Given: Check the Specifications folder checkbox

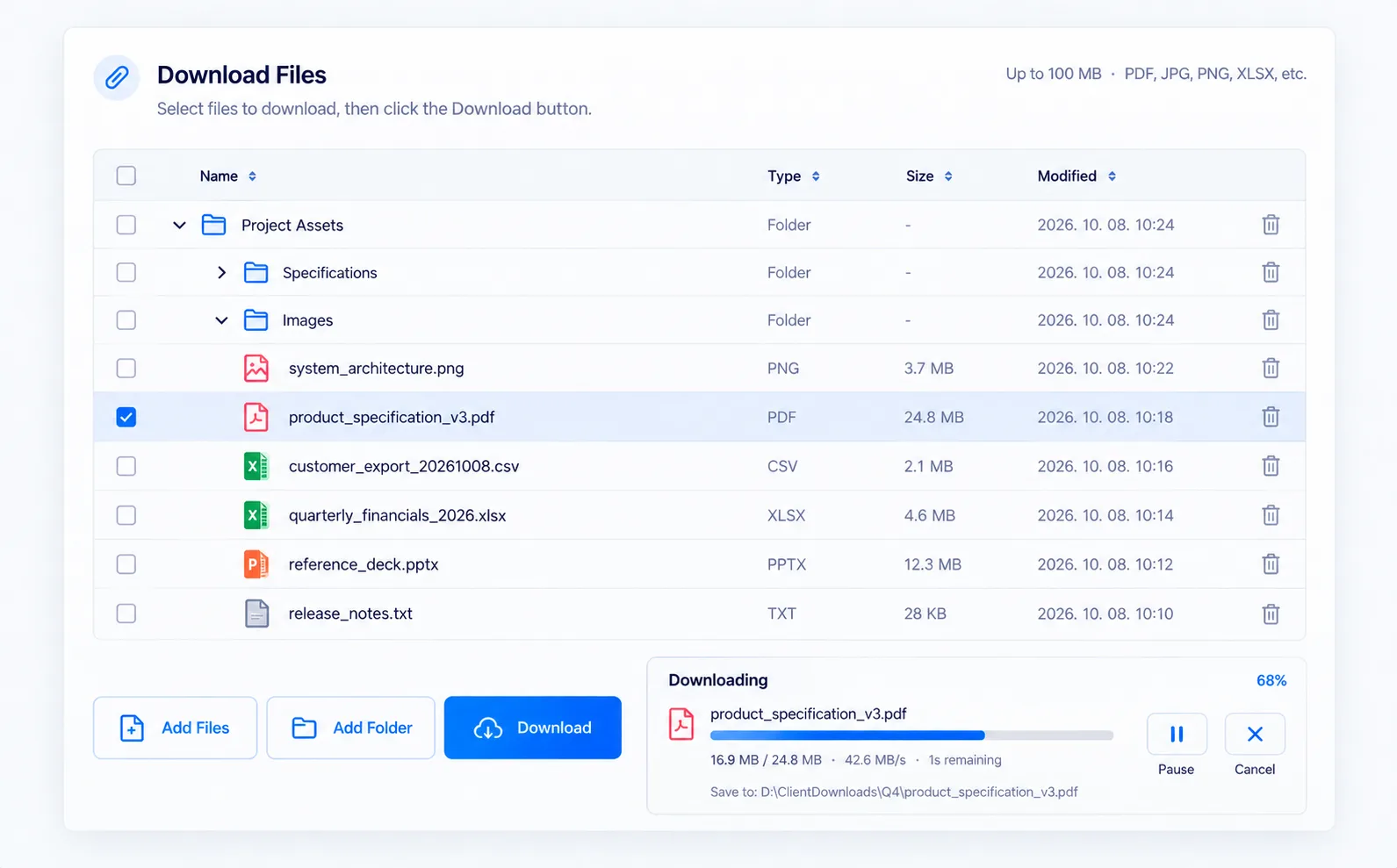Looking at the screenshot, I should pyautogui.click(x=126, y=272).
